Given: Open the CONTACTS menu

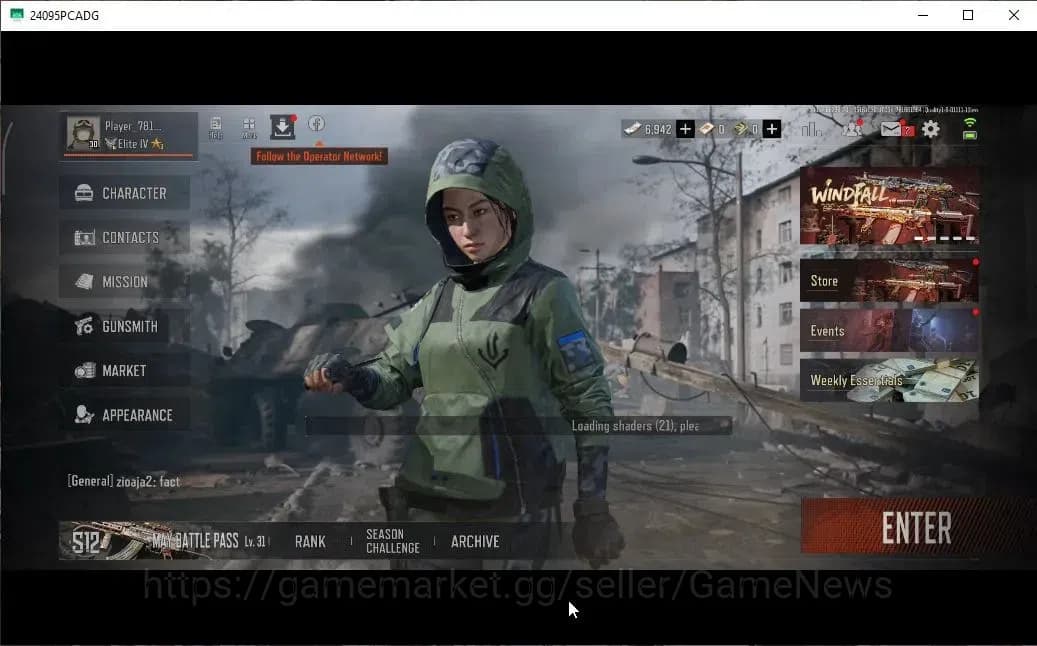Looking at the screenshot, I should click(x=124, y=237).
